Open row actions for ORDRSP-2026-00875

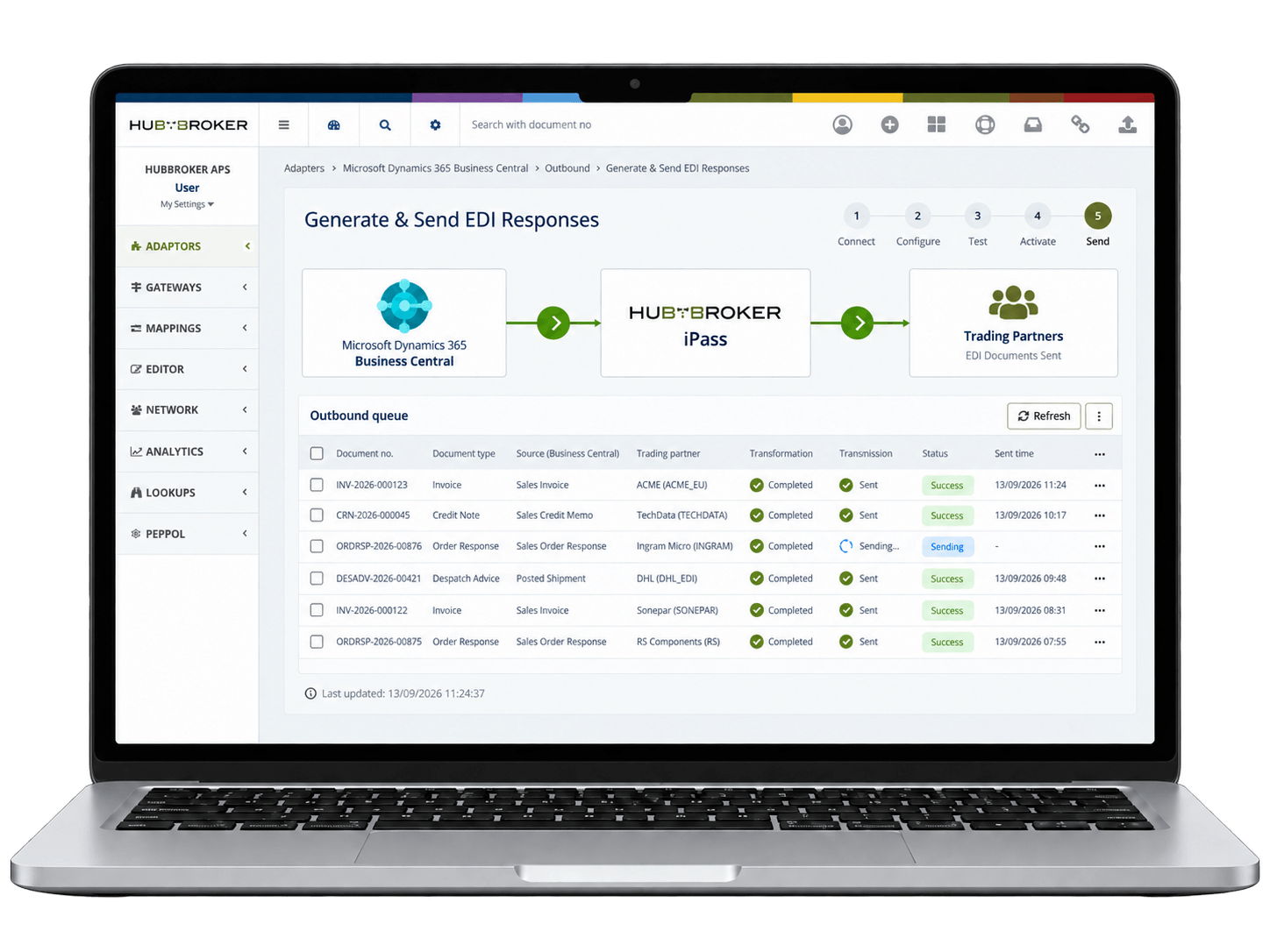pyautogui.click(x=1100, y=643)
